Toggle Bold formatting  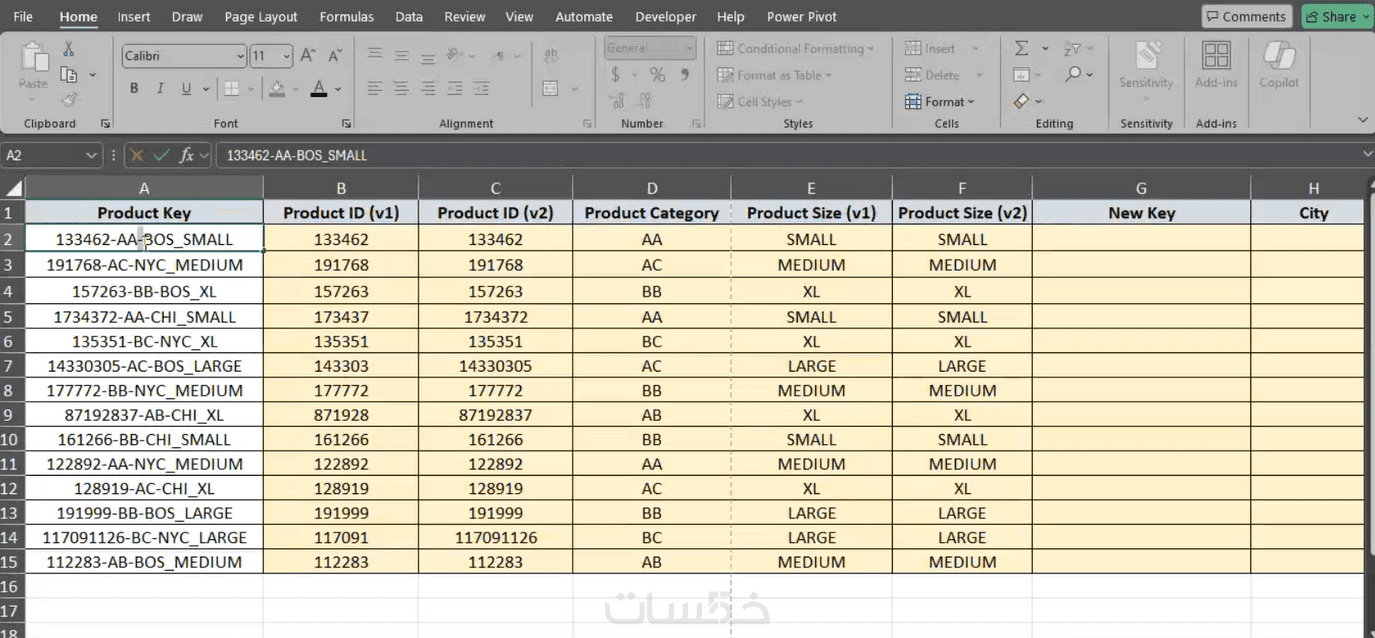(134, 89)
